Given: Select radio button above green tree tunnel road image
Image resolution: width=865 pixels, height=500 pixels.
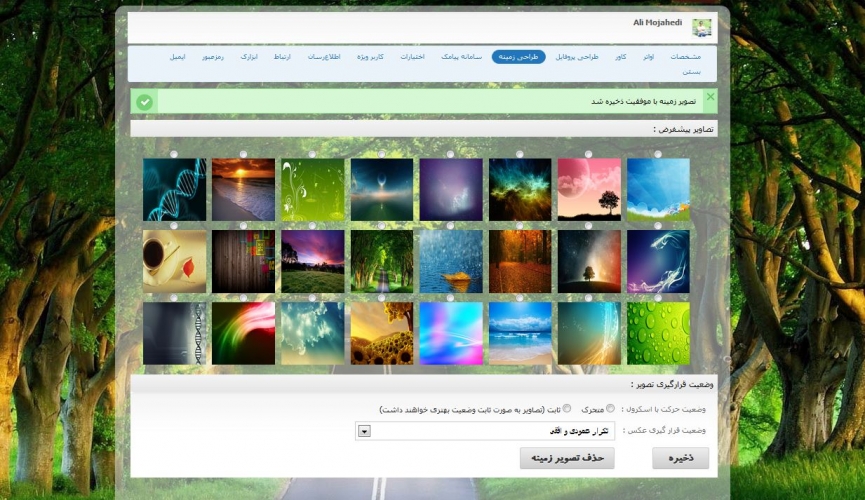Looking at the screenshot, I should tap(381, 226).
